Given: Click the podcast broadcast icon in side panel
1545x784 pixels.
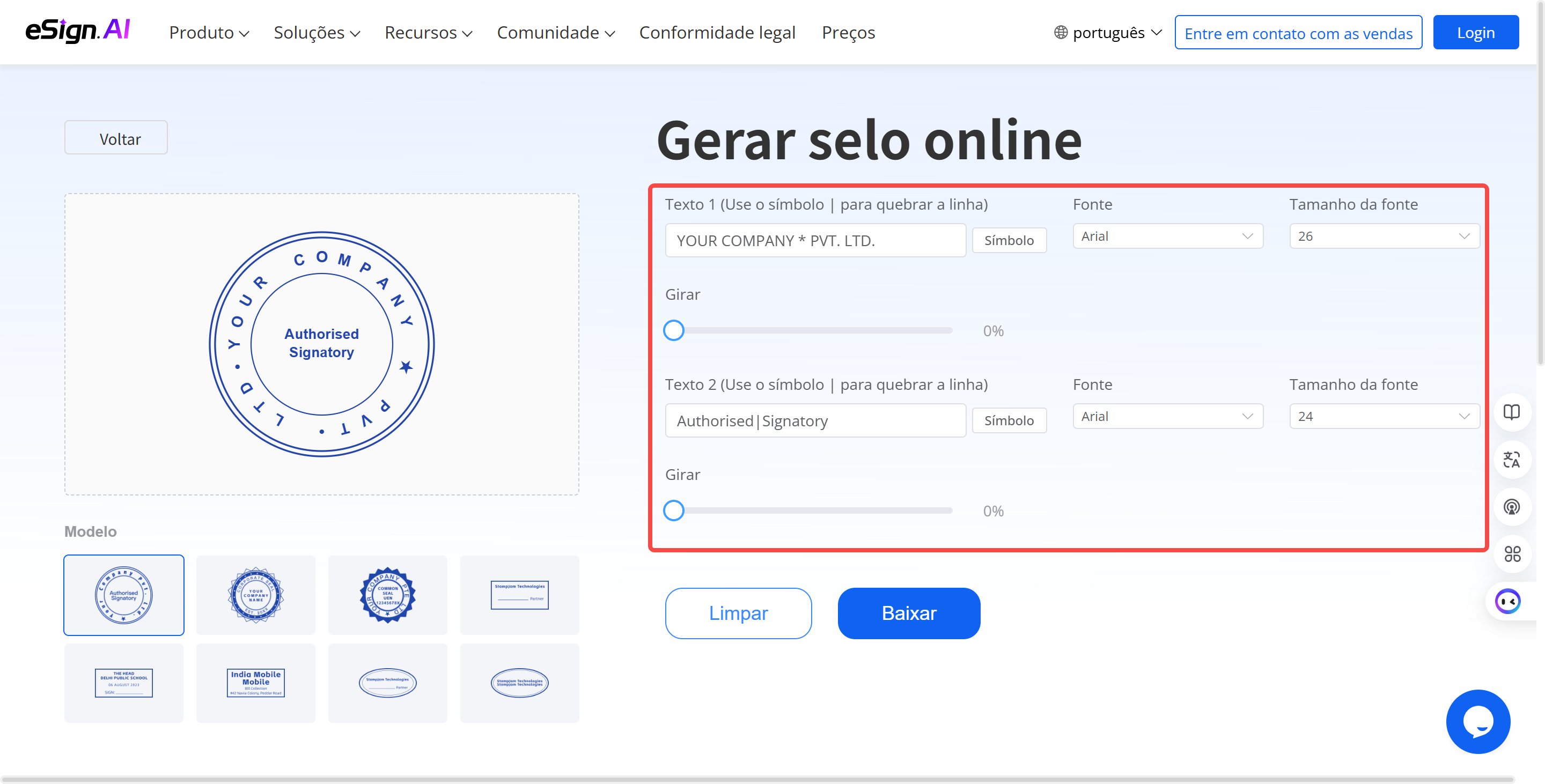Looking at the screenshot, I should pyautogui.click(x=1511, y=507).
